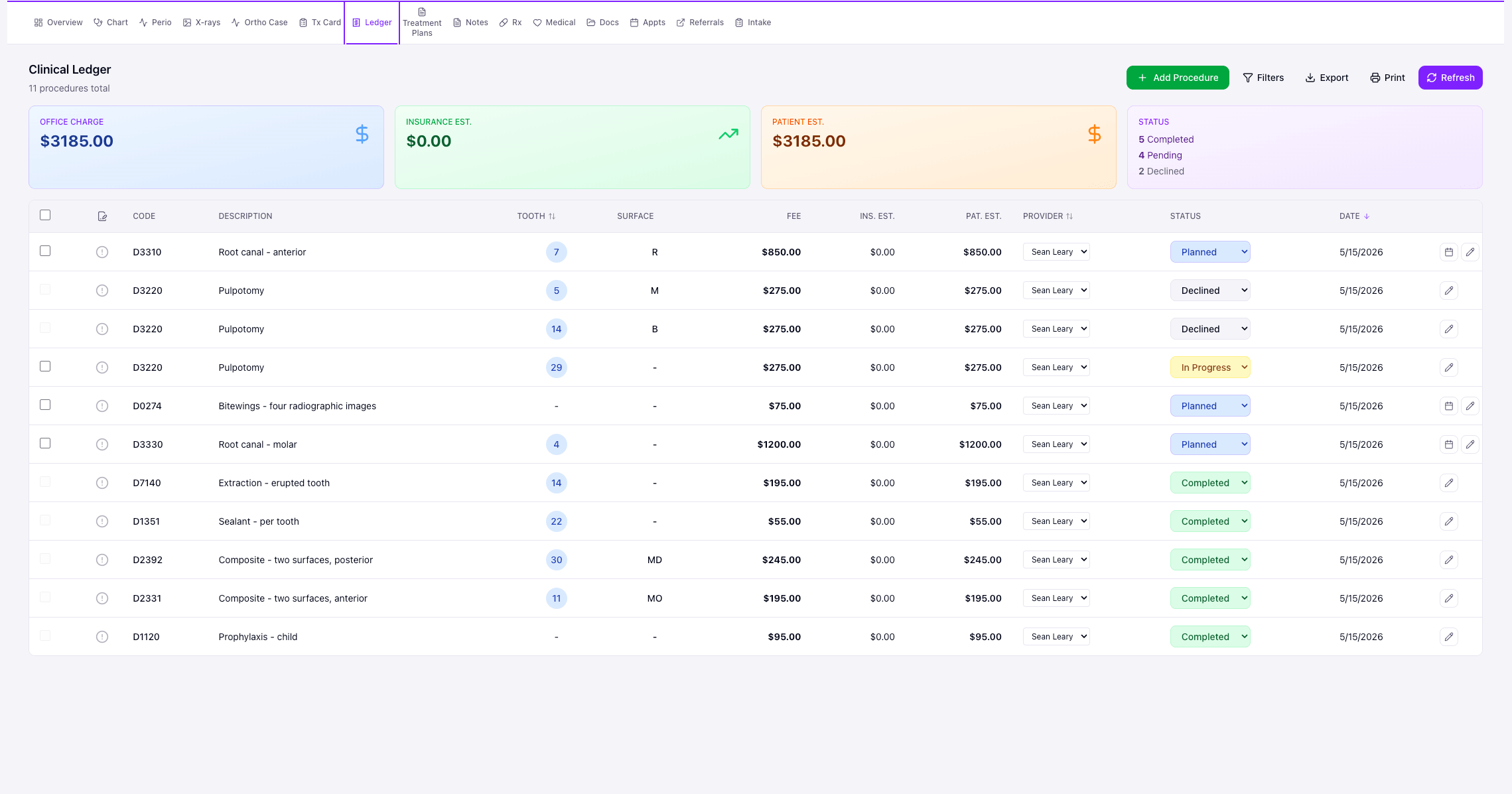
Task: Click the edit pencil on the Sealant row
Action: pos(1449,521)
